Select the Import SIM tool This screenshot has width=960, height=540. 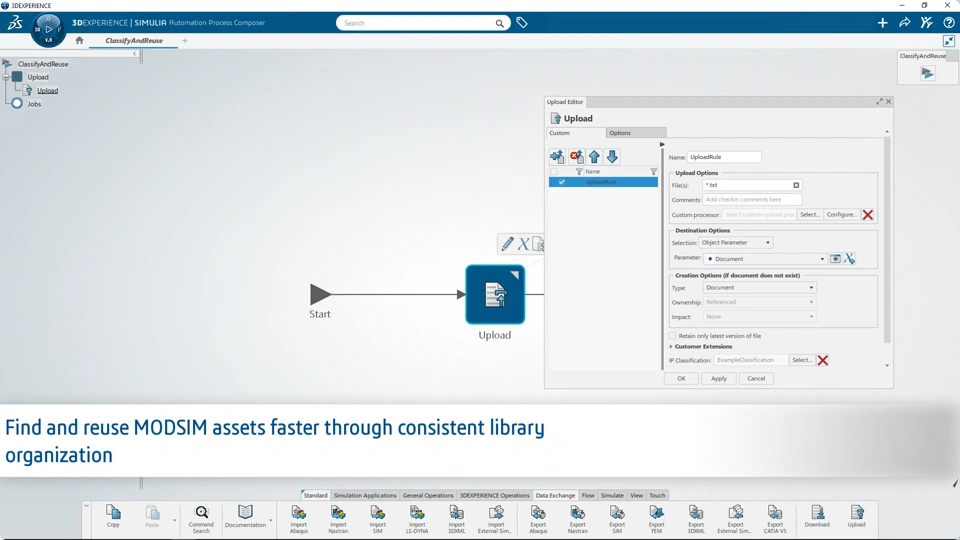[378, 519]
